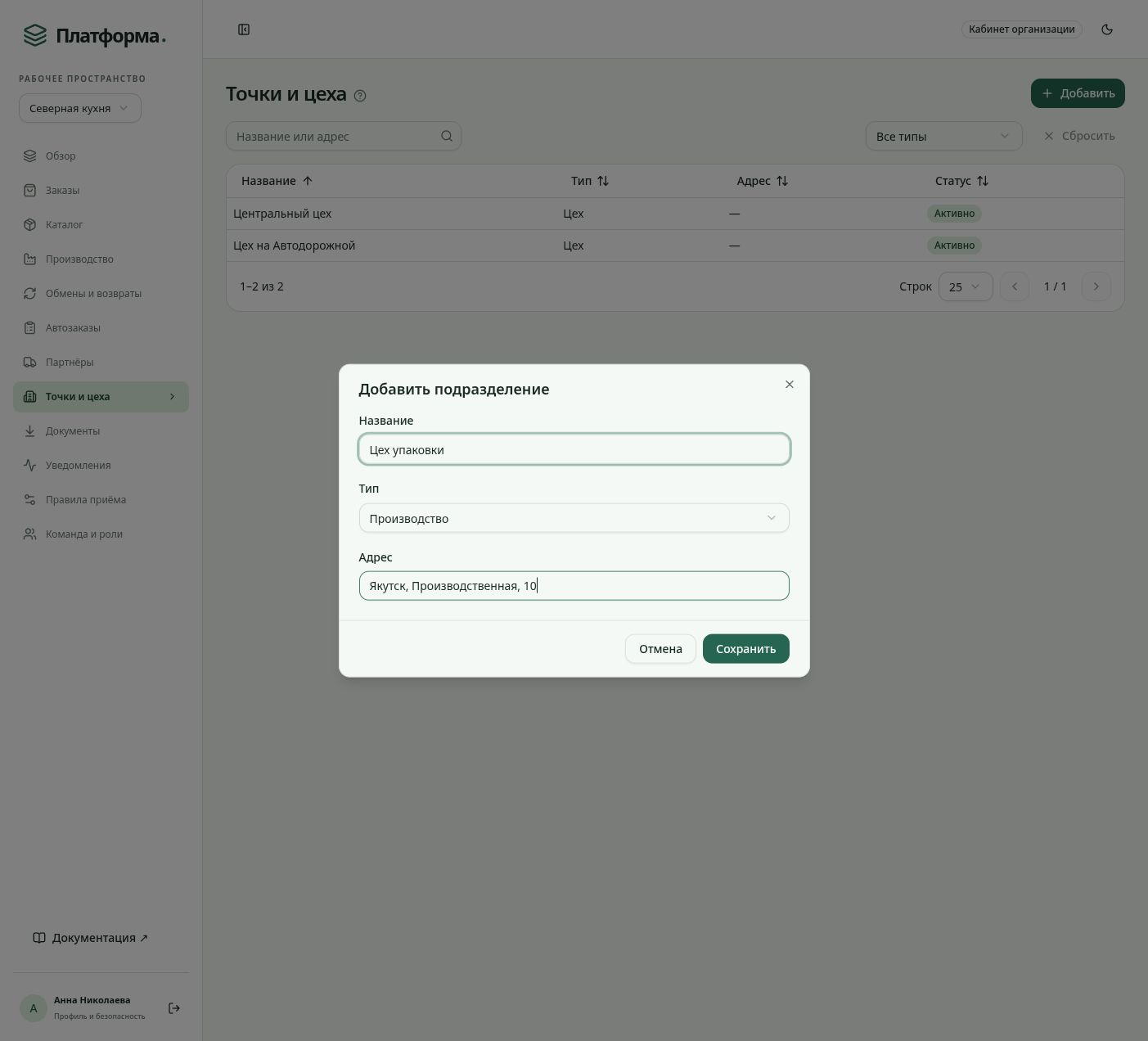The width and height of the screenshot is (1148, 1041).
Task: Open Обмены и возвраты page
Action: point(101,293)
